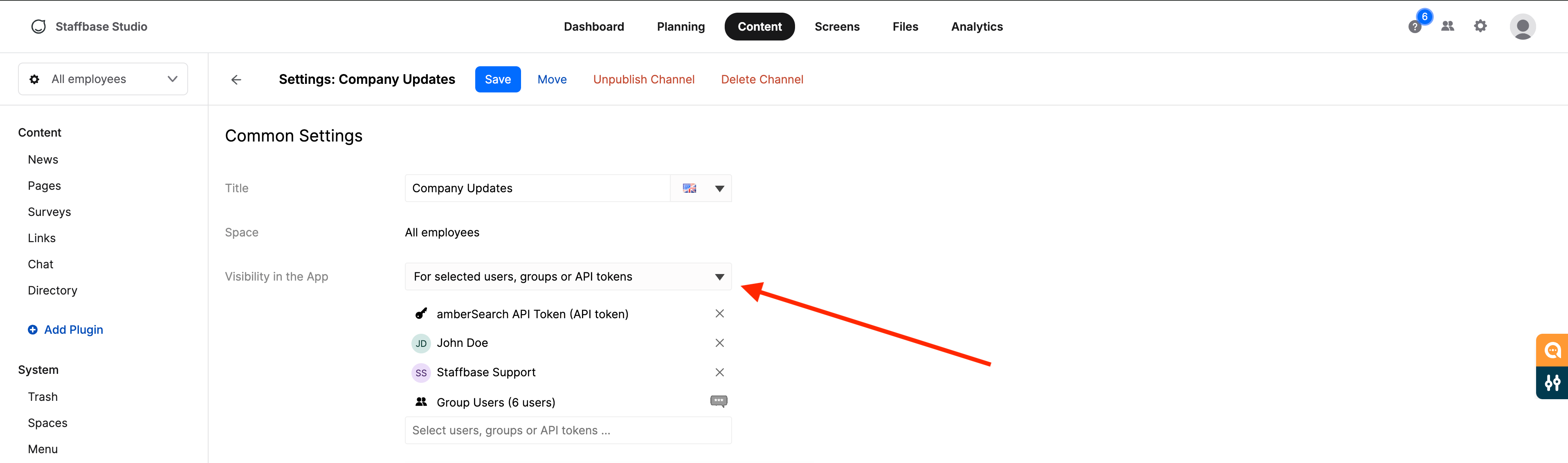Image resolution: width=1568 pixels, height=463 pixels.
Task: Click the John Doe name text
Action: (x=462, y=343)
